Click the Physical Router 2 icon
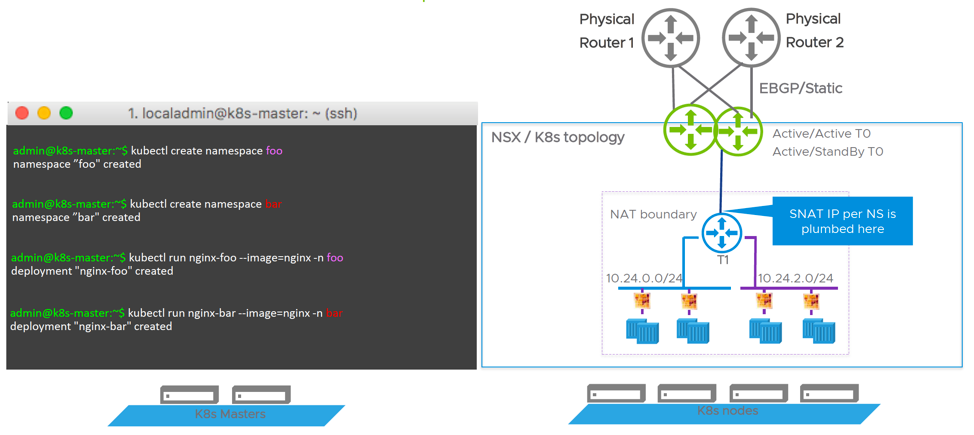This screenshot has width=974, height=435. coord(750,38)
